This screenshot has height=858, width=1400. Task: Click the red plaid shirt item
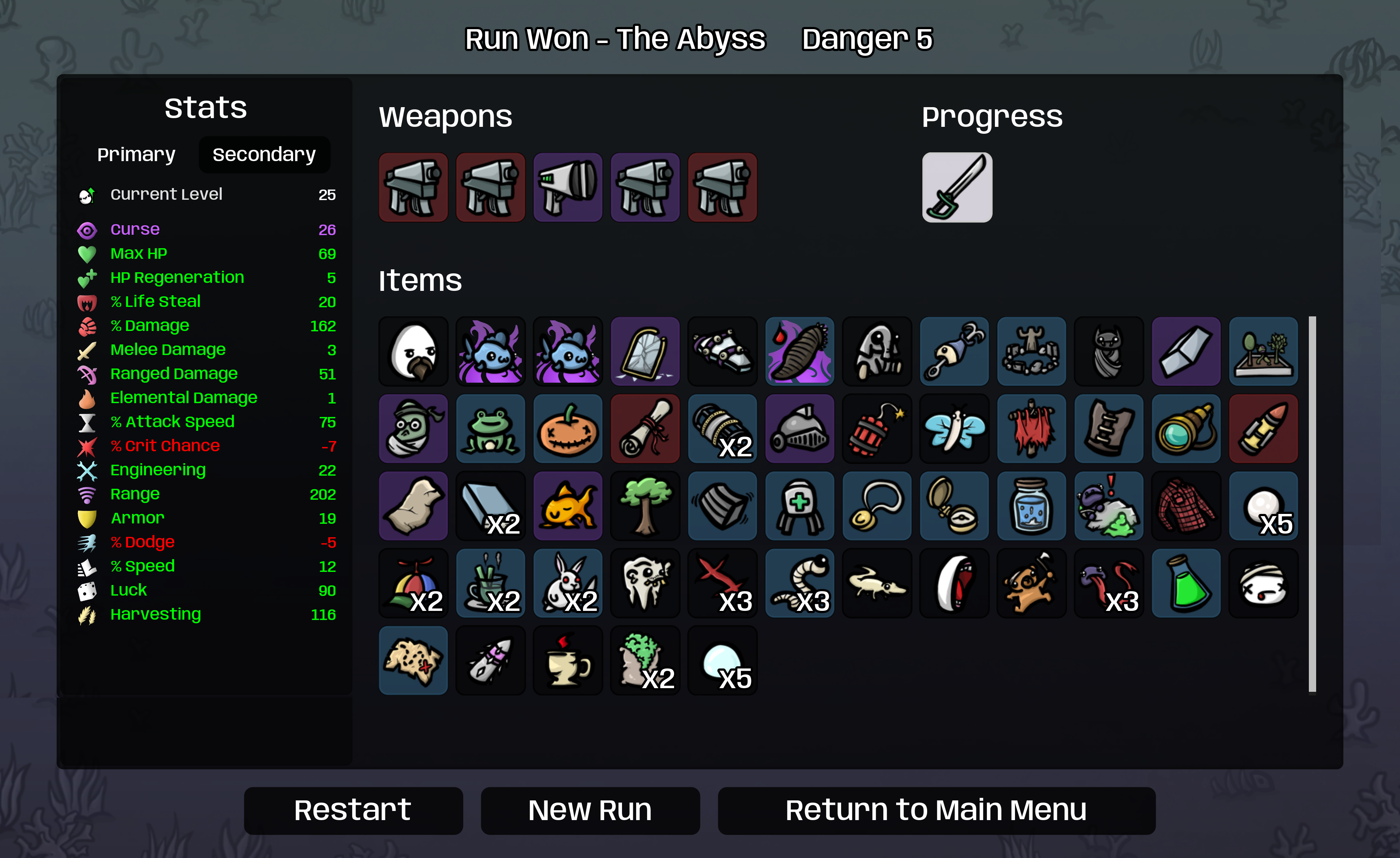pos(1186,506)
